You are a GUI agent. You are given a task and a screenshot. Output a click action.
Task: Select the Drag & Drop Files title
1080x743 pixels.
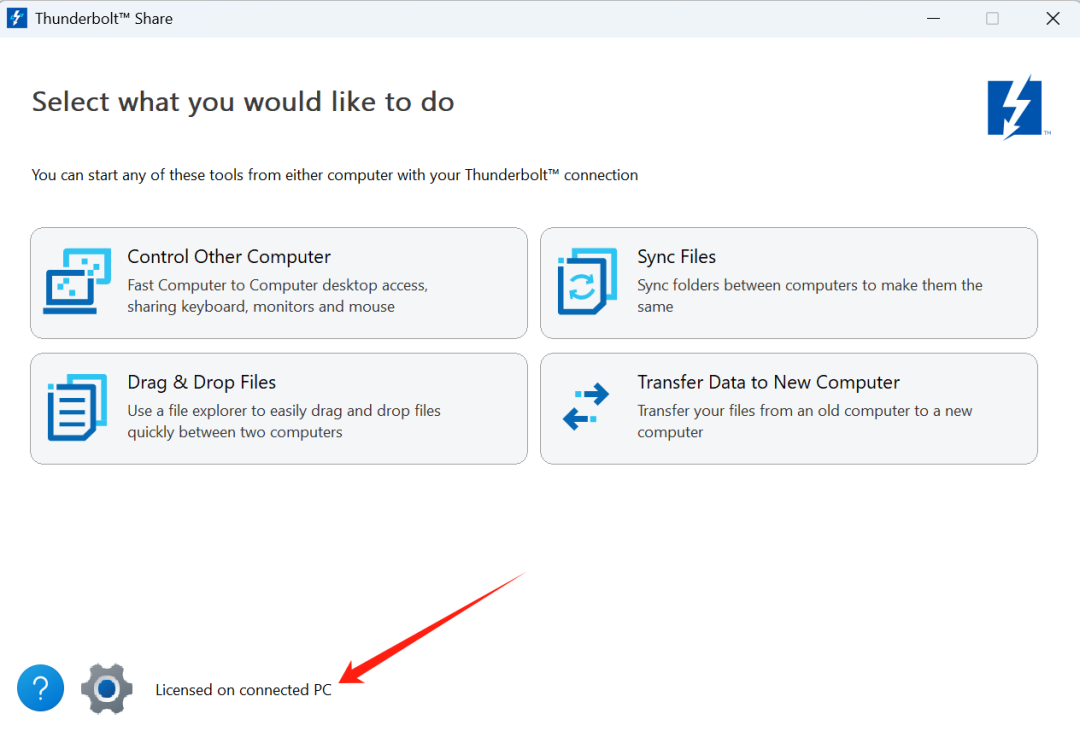tap(202, 382)
